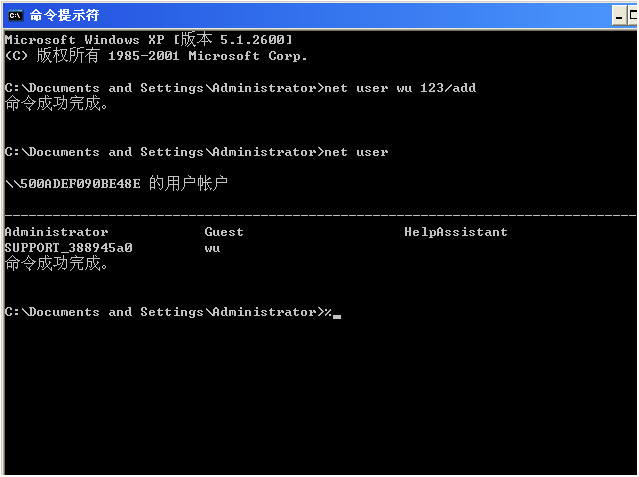Select Guest in the user accounts list
The height and width of the screenshot is (477, 639).
pos(224,232)
